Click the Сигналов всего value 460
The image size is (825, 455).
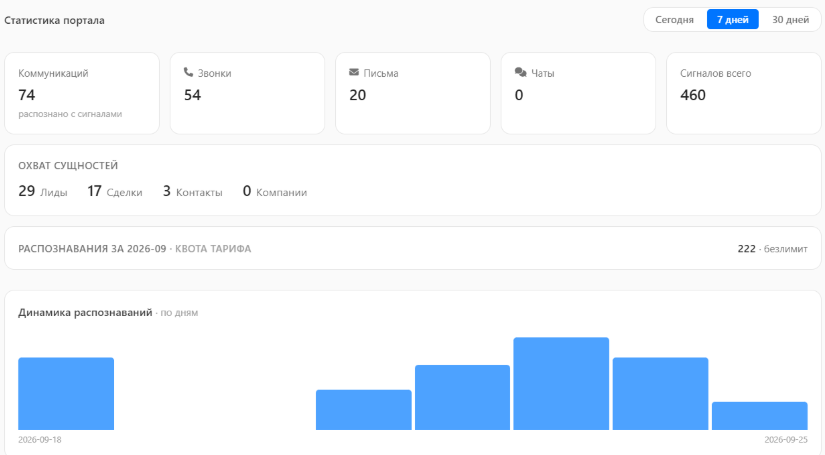pos(693,95)
